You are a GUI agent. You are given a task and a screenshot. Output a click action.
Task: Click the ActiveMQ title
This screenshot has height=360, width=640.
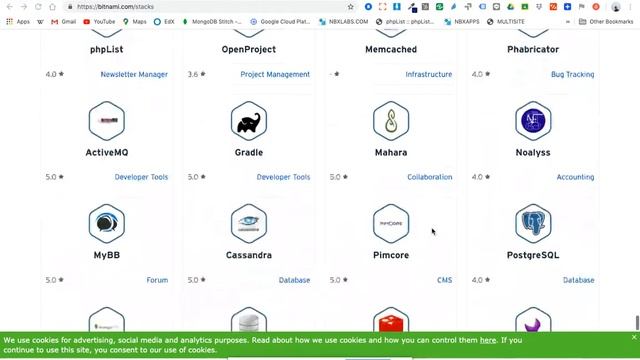(107, 153)
